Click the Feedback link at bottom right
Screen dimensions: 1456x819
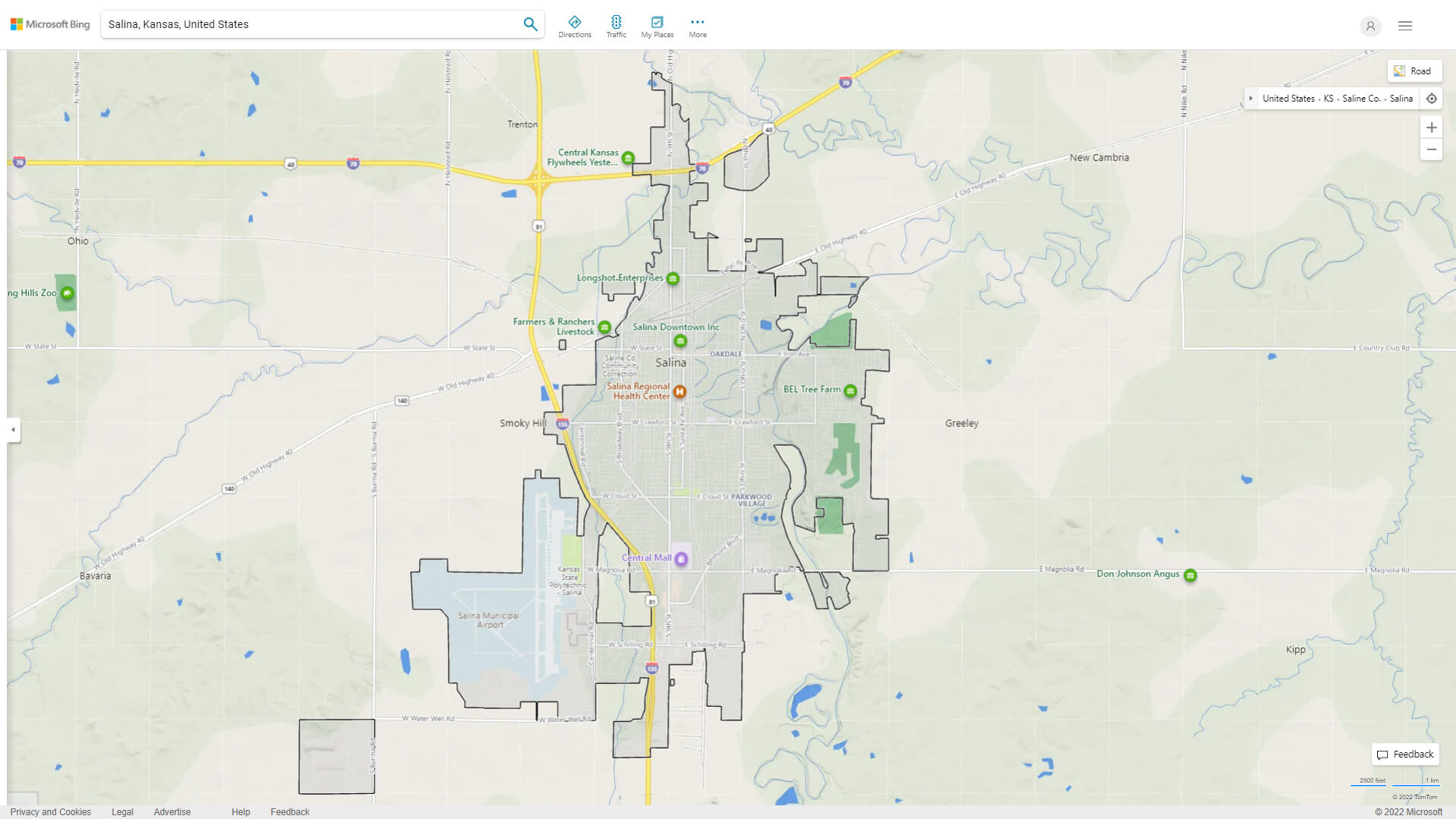point(1405,754)
